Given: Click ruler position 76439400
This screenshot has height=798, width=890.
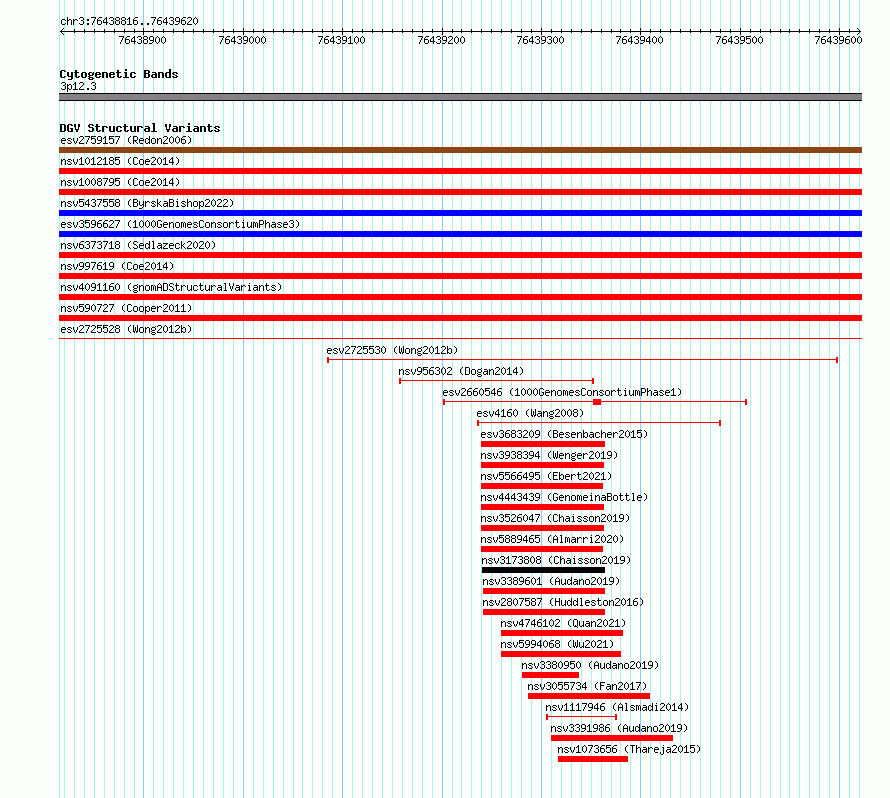Looking at the screenshot, I should point(640,40).
